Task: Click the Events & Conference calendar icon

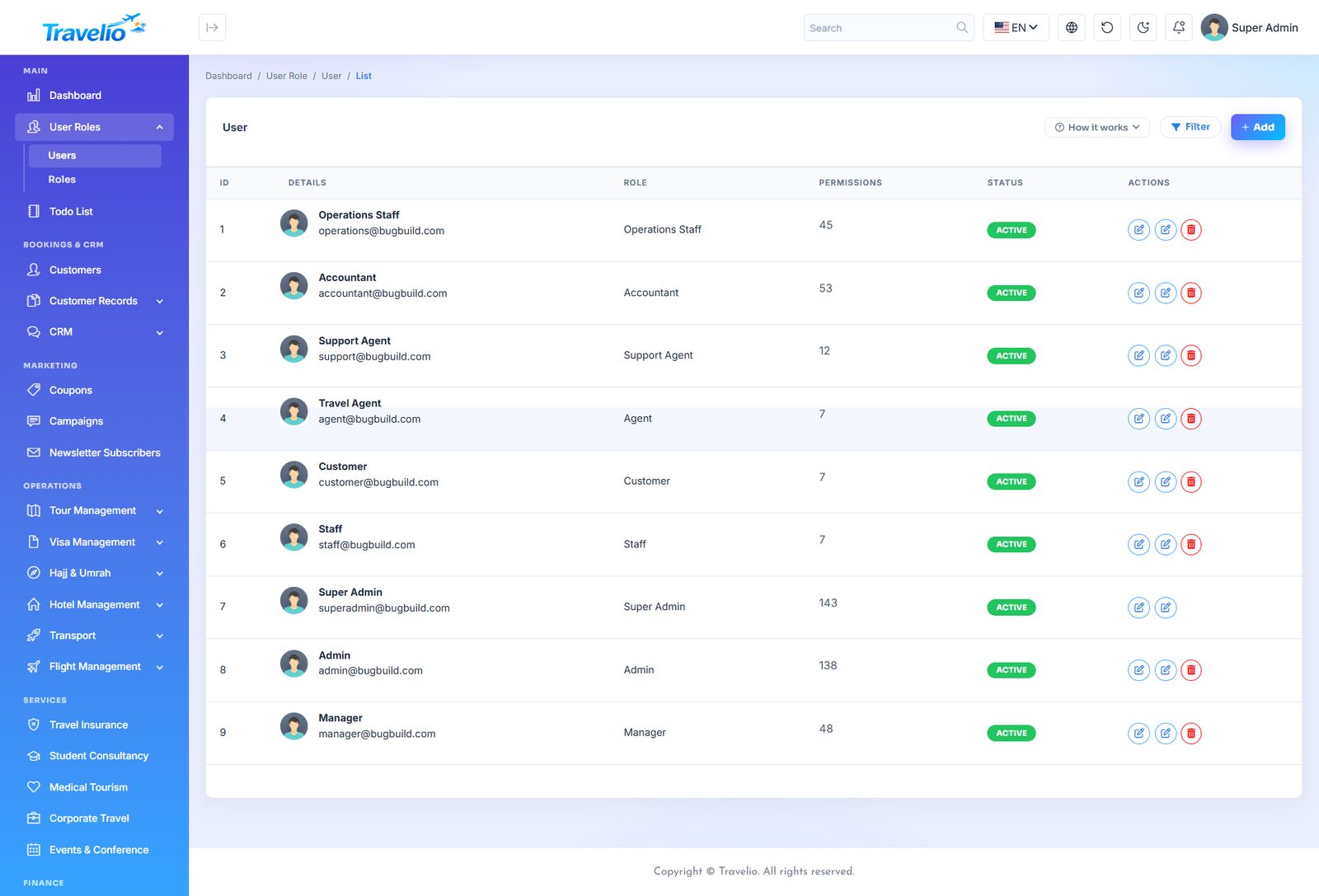Action: (34, 850)
